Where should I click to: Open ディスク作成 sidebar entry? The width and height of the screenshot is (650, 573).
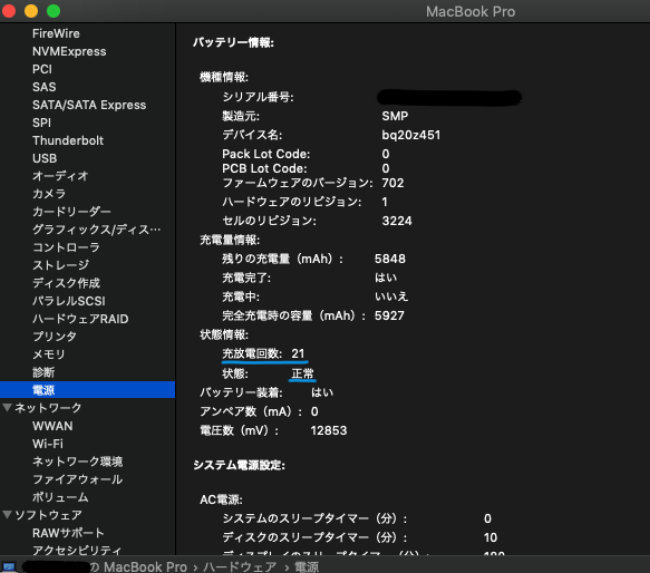coord(66,283)
